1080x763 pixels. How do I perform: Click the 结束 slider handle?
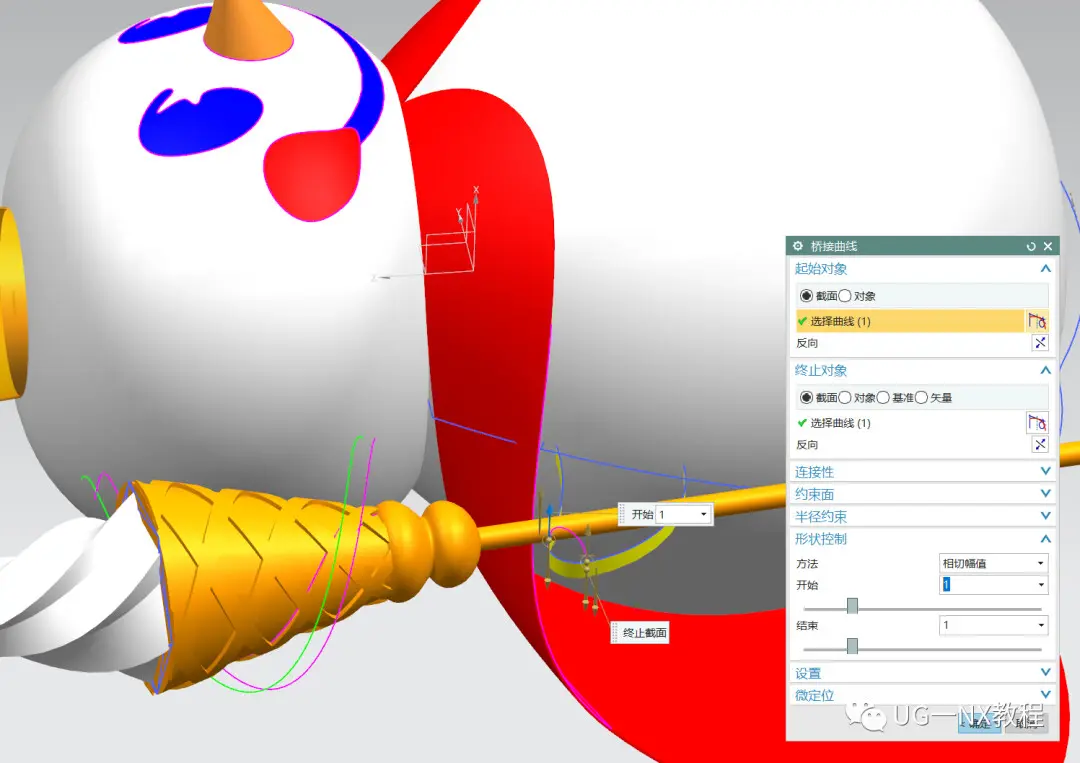(x=852, y=646)
